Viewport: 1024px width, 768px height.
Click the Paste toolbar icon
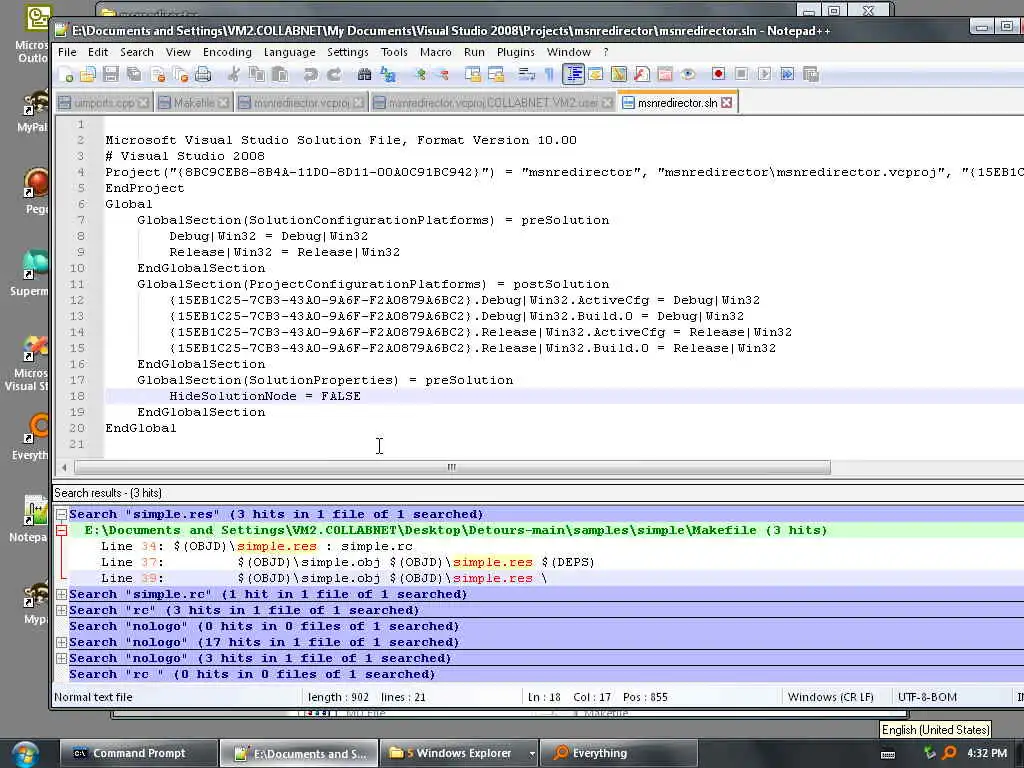[x=280, y=74]
